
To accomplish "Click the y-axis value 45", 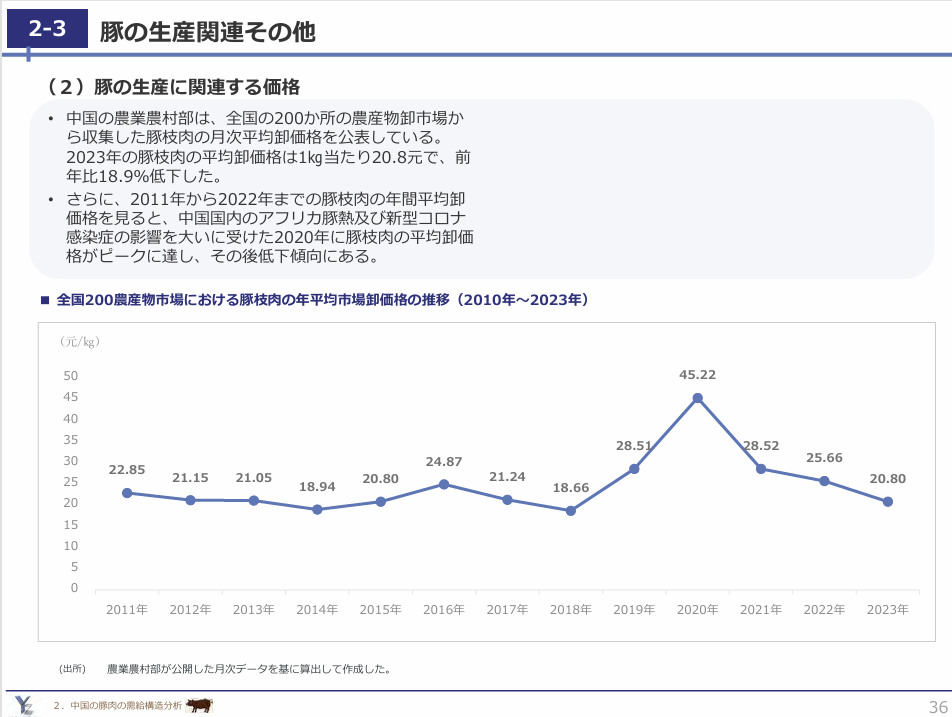I will (70, 397).
